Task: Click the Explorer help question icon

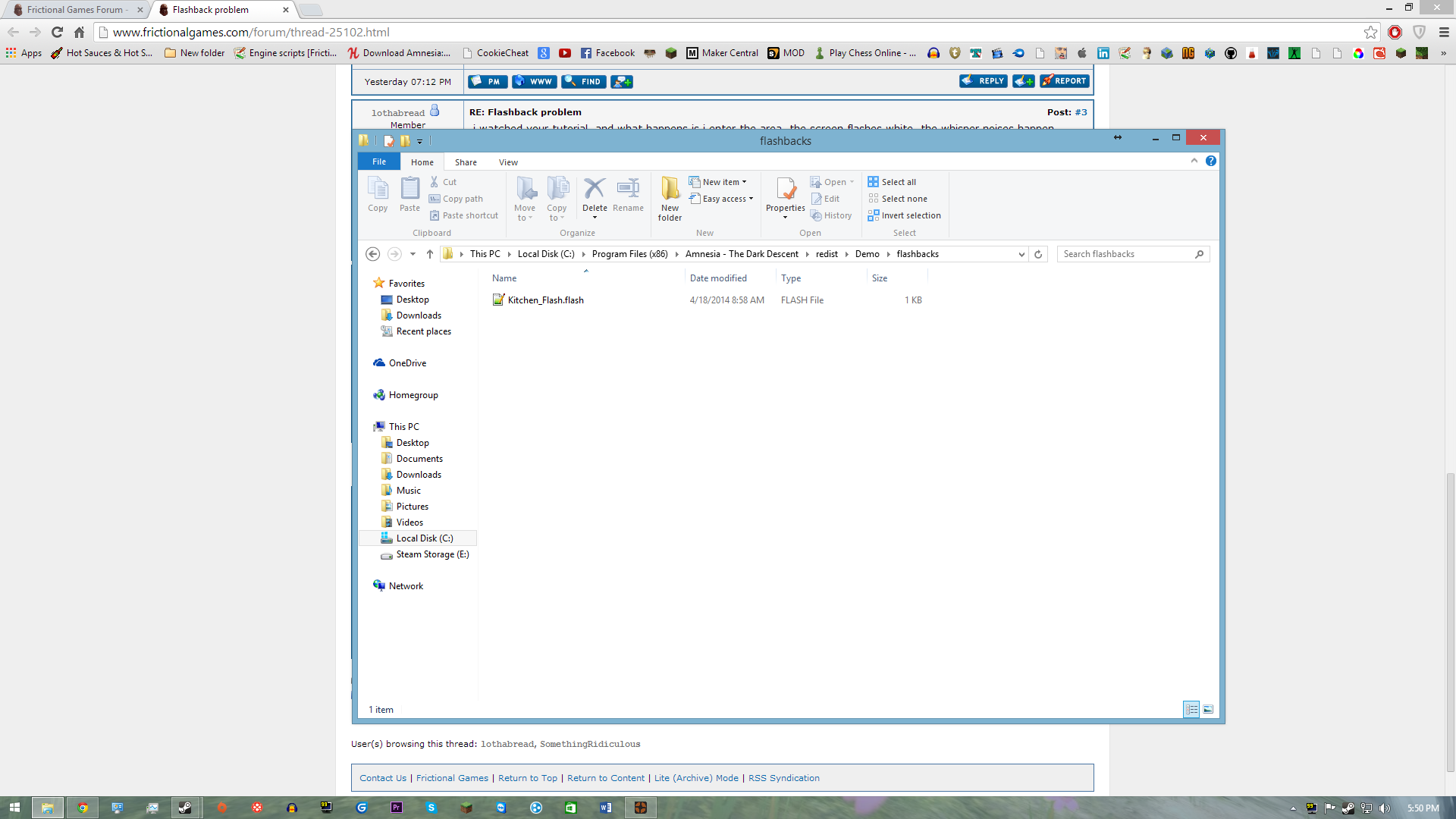Action: pos(1211,161)
